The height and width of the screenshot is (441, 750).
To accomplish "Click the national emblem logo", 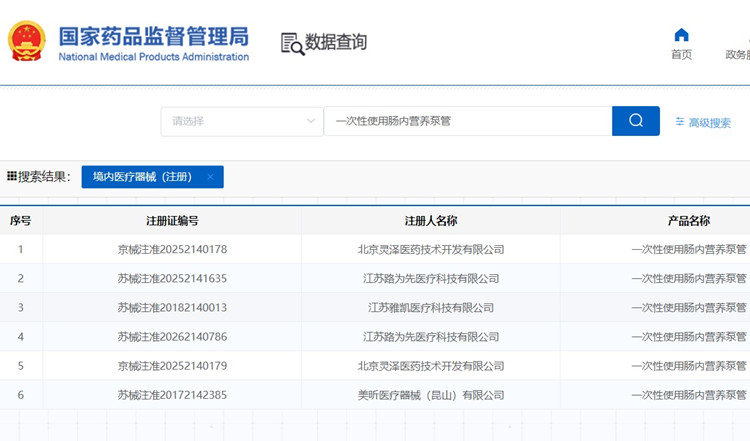I will (27, 41).
